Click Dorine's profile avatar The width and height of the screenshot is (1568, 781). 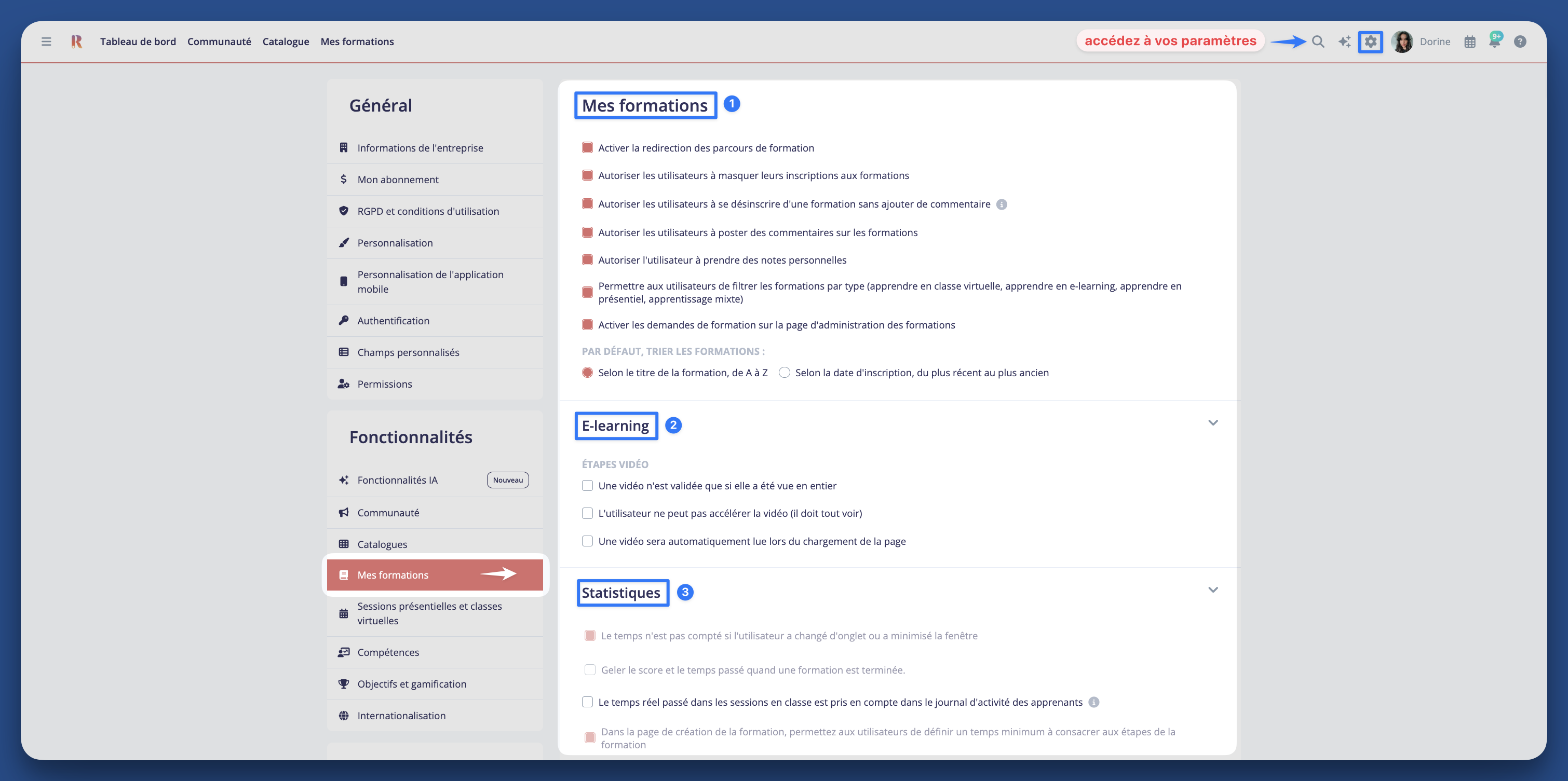point(1402,42)
